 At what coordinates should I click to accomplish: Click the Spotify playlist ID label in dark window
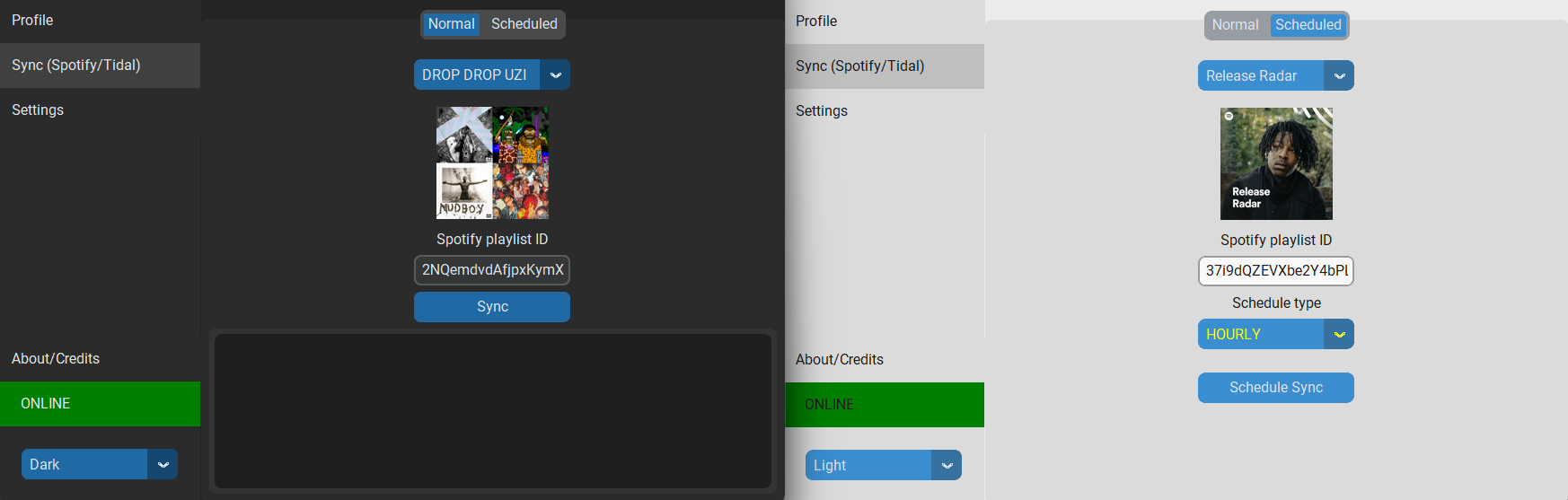coord(492,239)
